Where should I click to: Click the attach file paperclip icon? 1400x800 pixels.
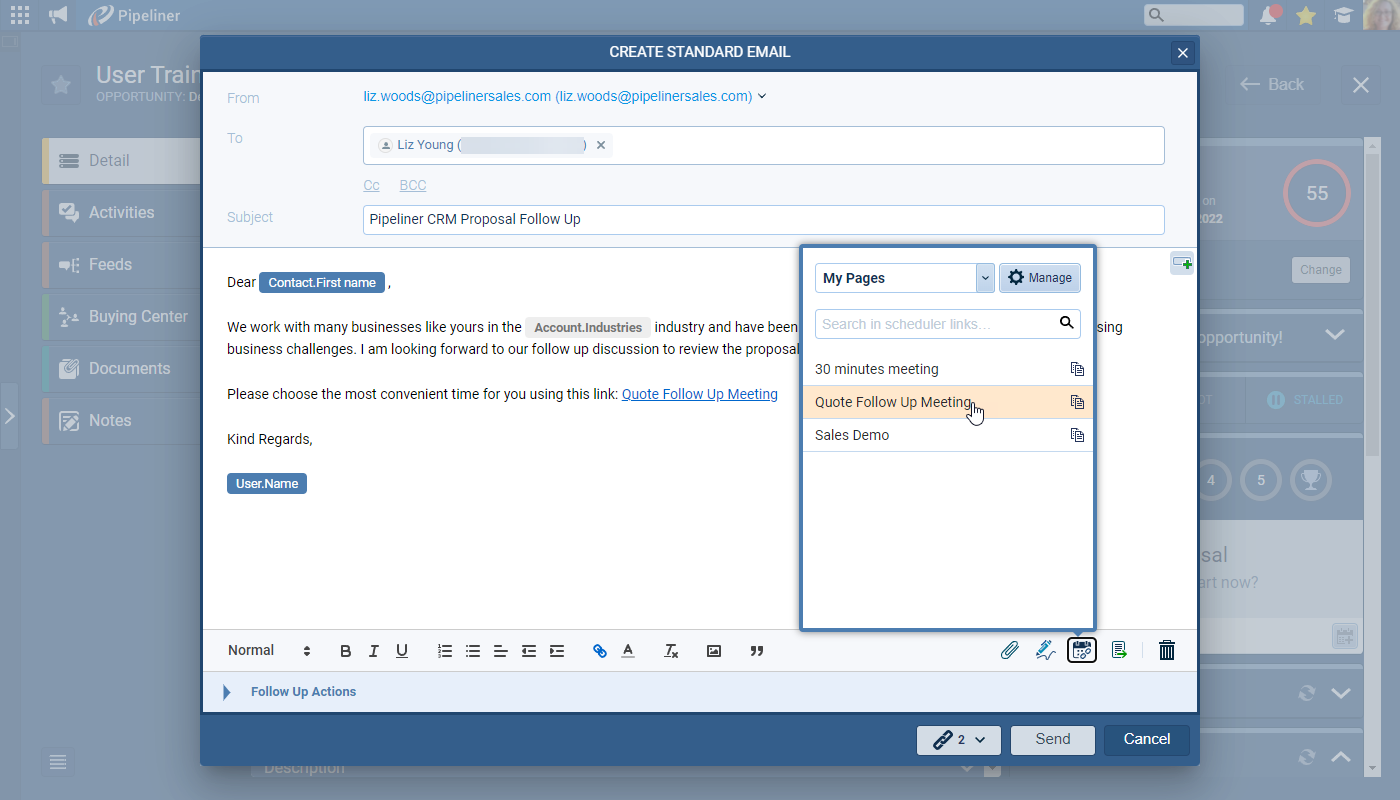[1010, 651]
